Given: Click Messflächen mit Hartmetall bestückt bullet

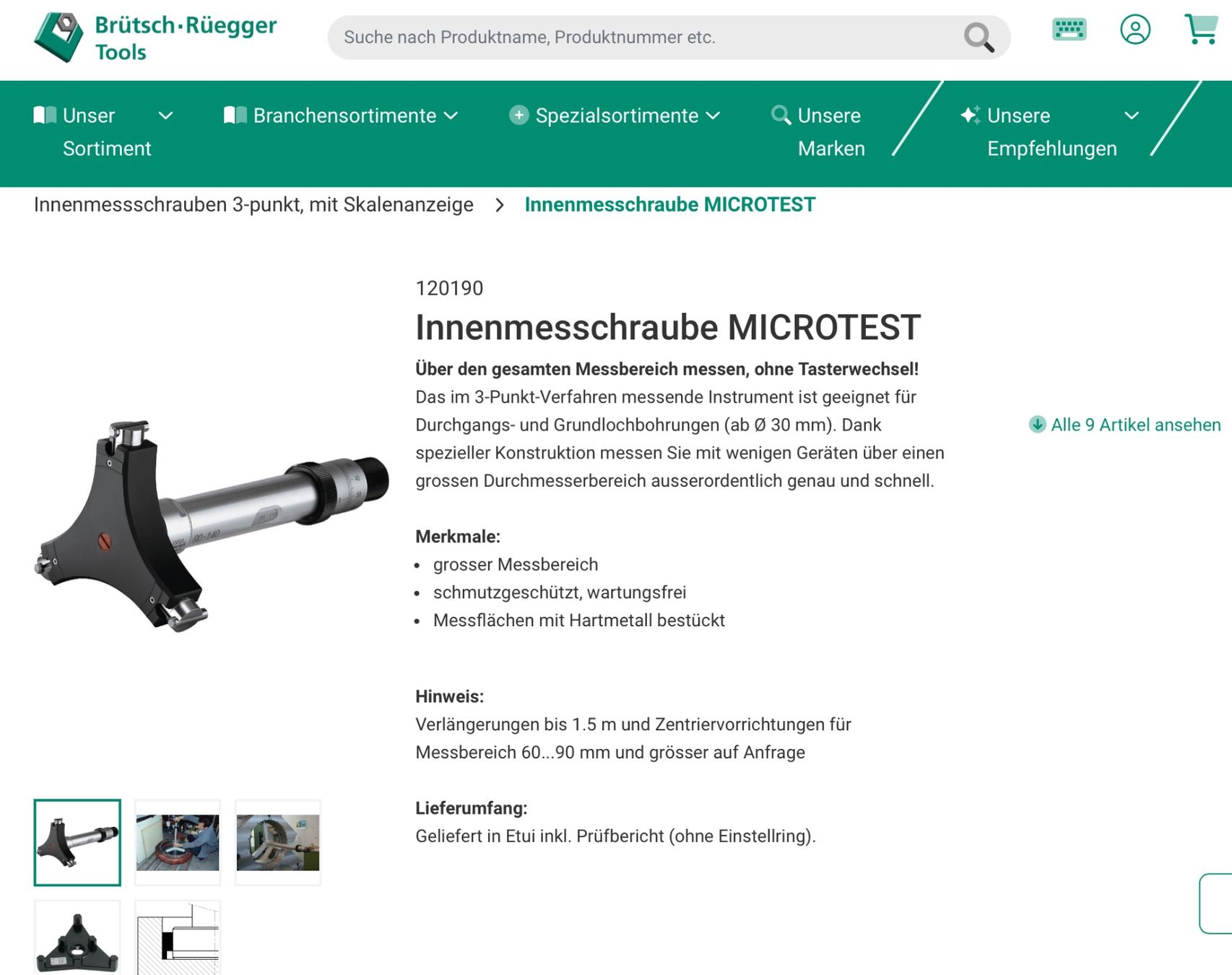Looking at the screenshot, I should [x=579, y=620].
